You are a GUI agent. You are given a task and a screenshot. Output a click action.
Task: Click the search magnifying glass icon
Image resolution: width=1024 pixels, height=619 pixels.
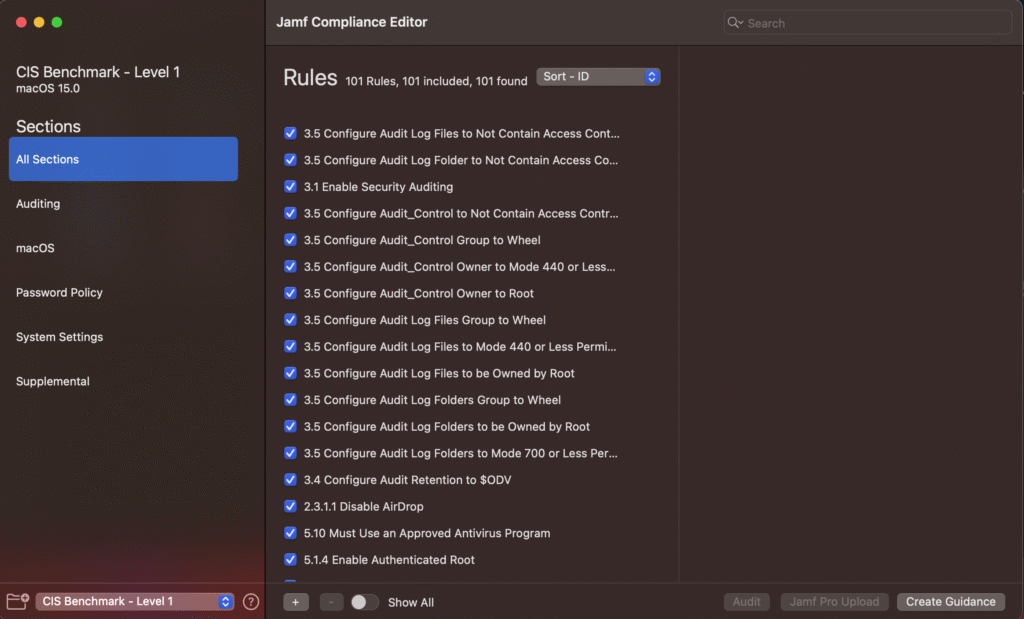735,23
